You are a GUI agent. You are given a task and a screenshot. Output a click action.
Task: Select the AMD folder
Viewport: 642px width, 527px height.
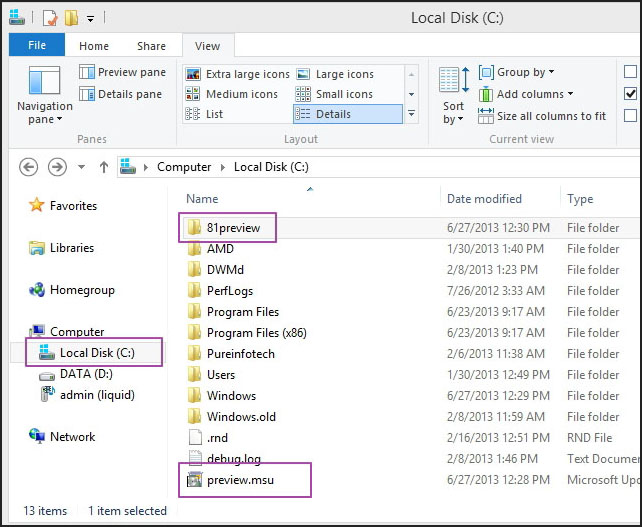[x=210, y=249]
